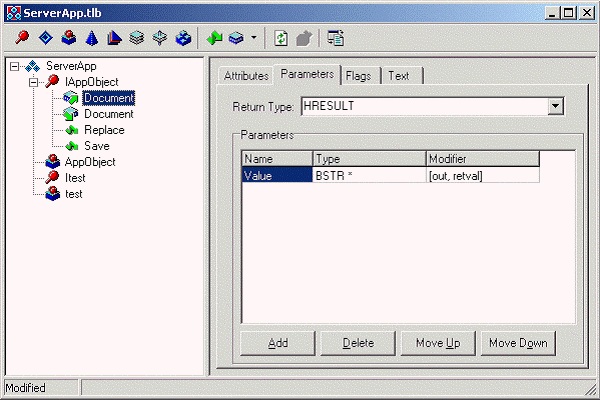Open the Flags tab
Screen dimensions: 600x400
click(359, 76)
